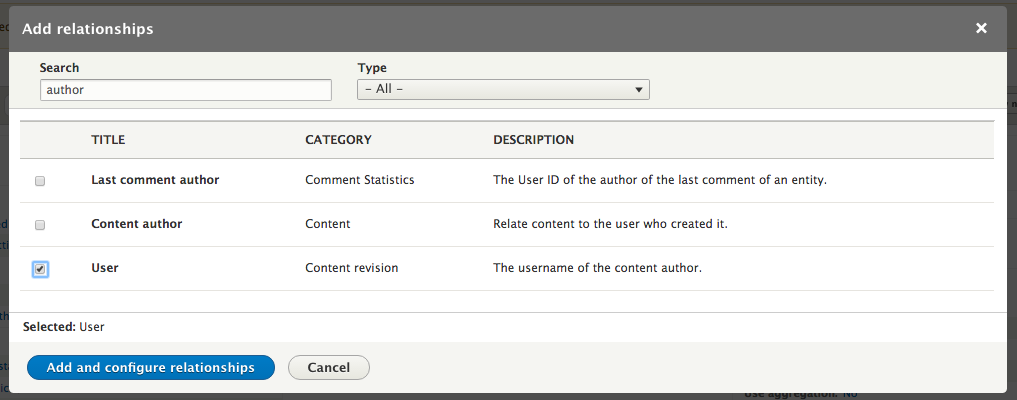The image size is (1017, 400).
Task: Click "Relate content to the user" description
Action: pos(610,224)
